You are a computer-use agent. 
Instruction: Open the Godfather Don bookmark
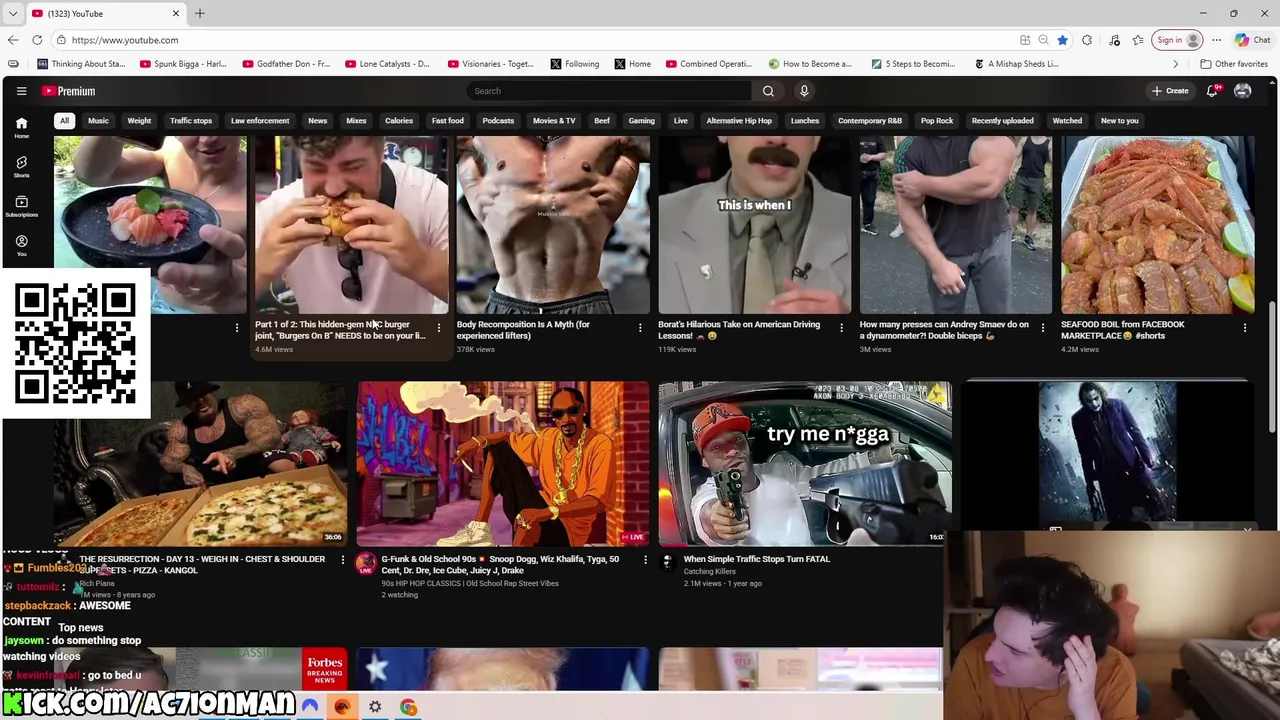pos(285,64)
